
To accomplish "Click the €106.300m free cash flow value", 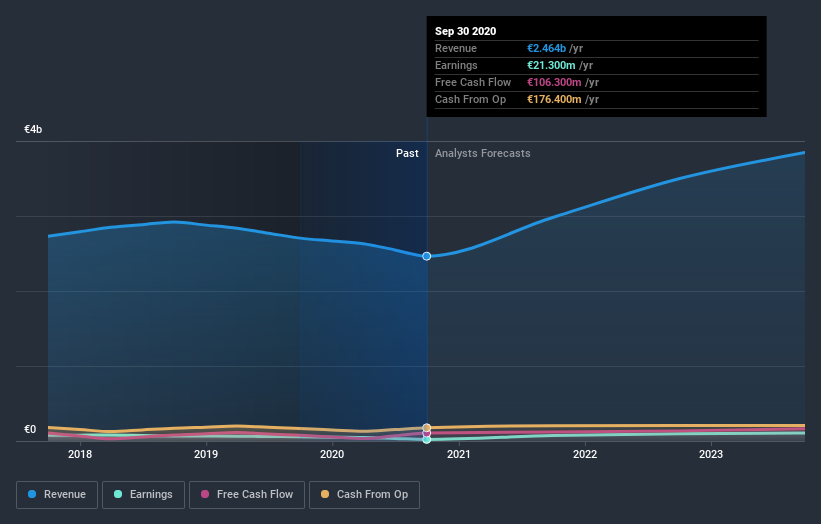I will [554, 82].
